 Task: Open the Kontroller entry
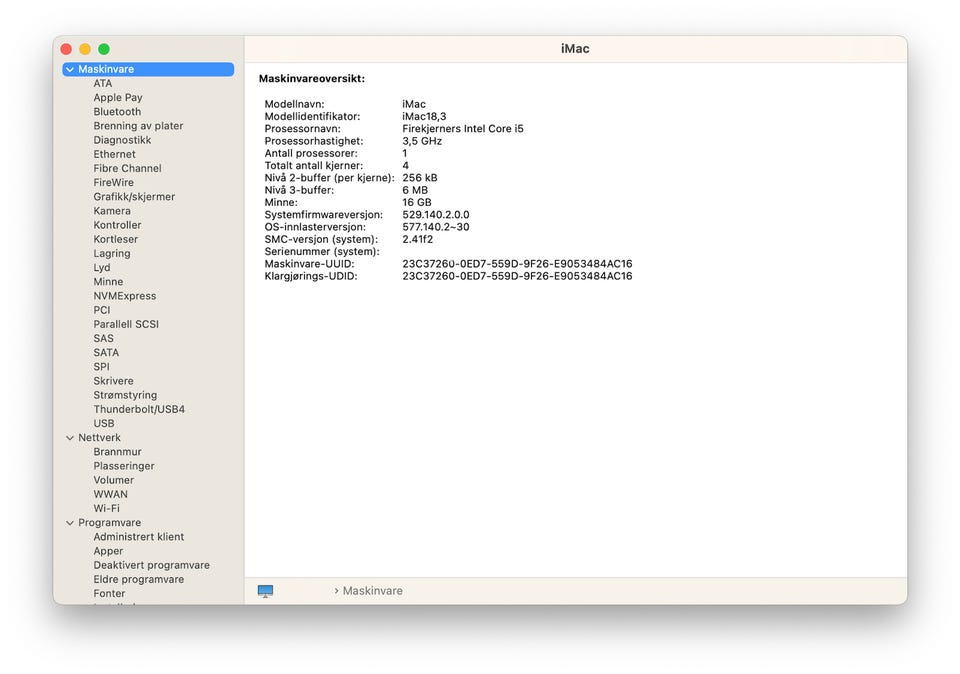tap(117, 225)
